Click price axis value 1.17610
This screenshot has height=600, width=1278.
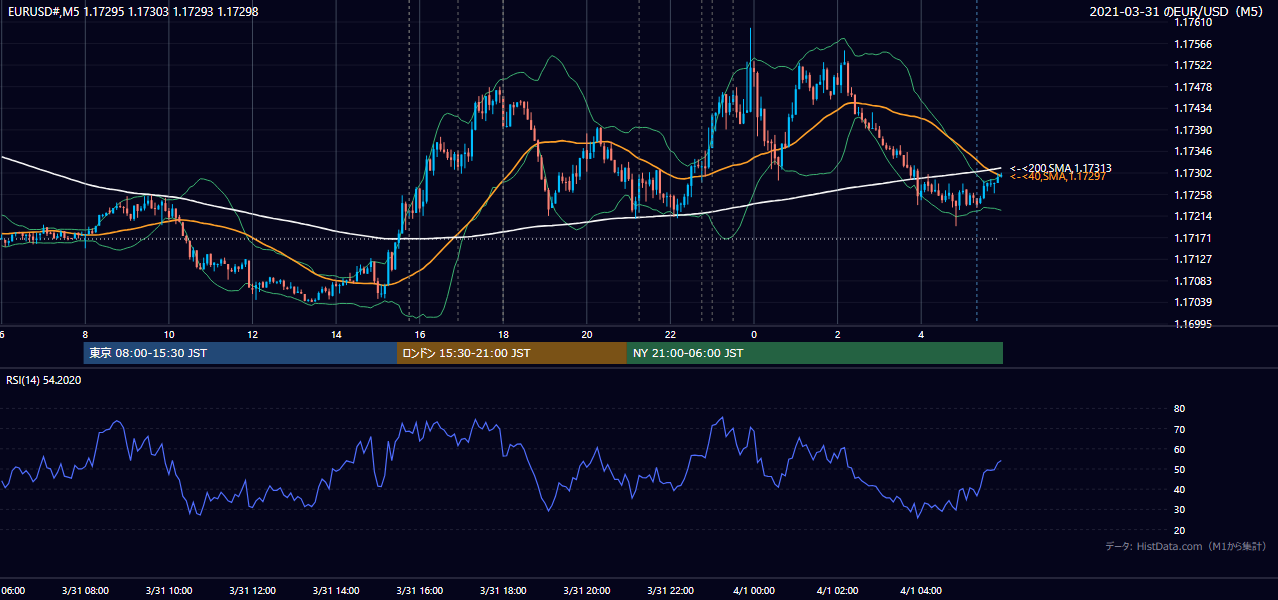pos(1193,22)
